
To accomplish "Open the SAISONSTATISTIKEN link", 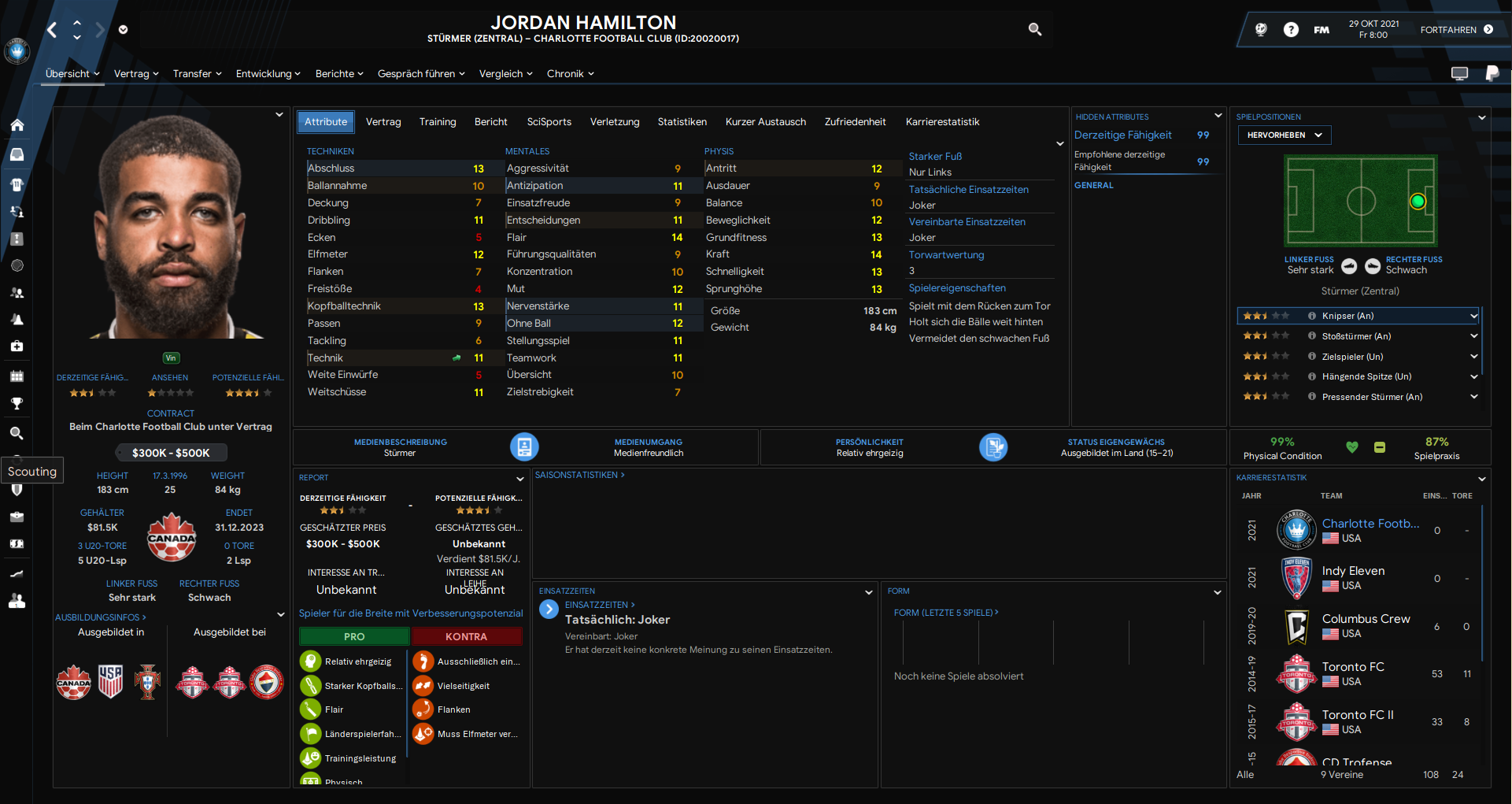I will coord(579,475).
